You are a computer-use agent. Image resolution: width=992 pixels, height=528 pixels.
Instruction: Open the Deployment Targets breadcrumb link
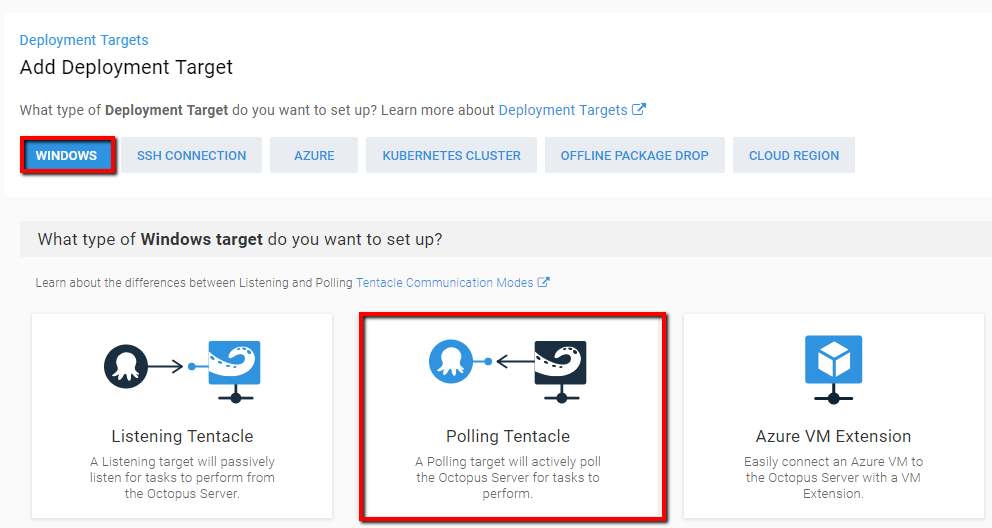(x=84, y=40)
